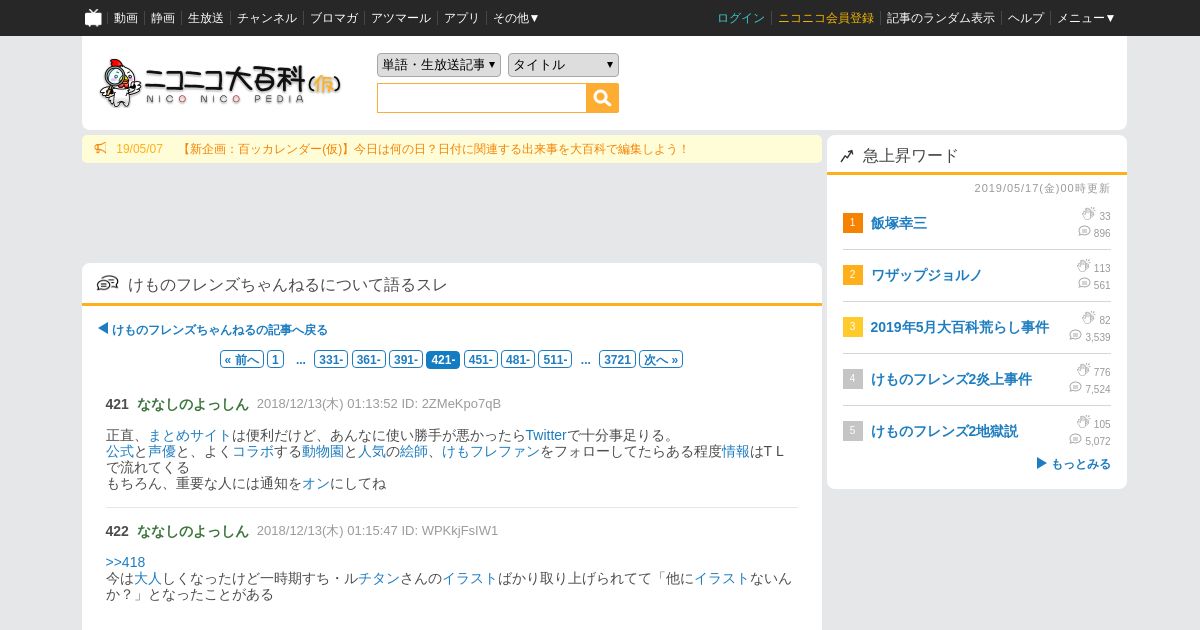Click the comment icon showing 3,539

coord(1075,335)
